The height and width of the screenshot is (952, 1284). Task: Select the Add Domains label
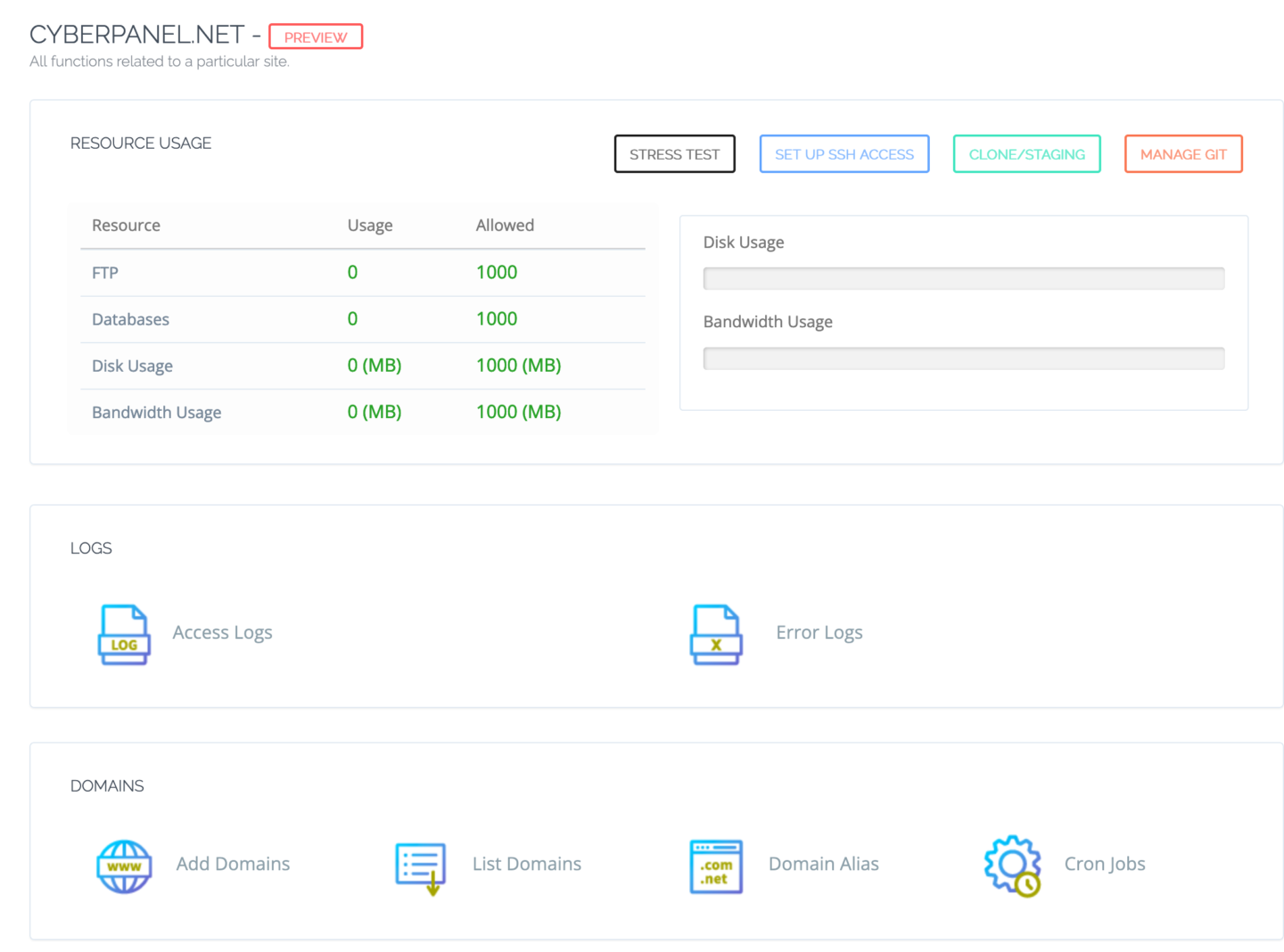pyautogui.click(x=232, y=864)
